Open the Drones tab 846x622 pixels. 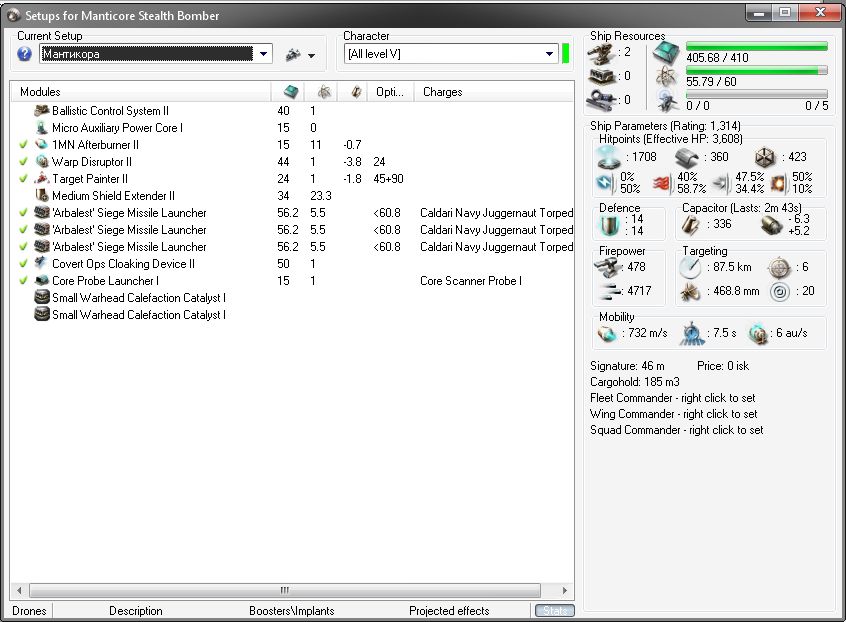click(x=29, y=611)
